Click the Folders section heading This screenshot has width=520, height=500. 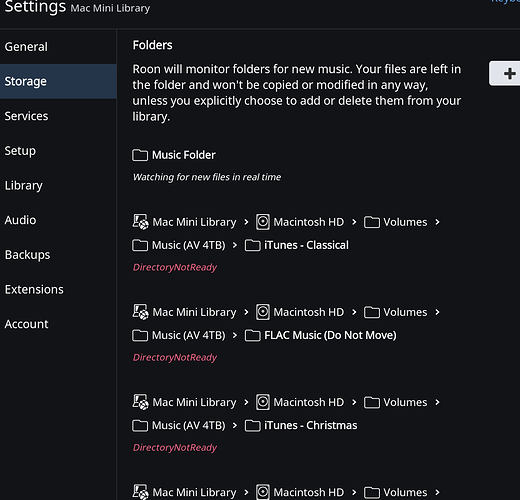[x=152, y=45]
